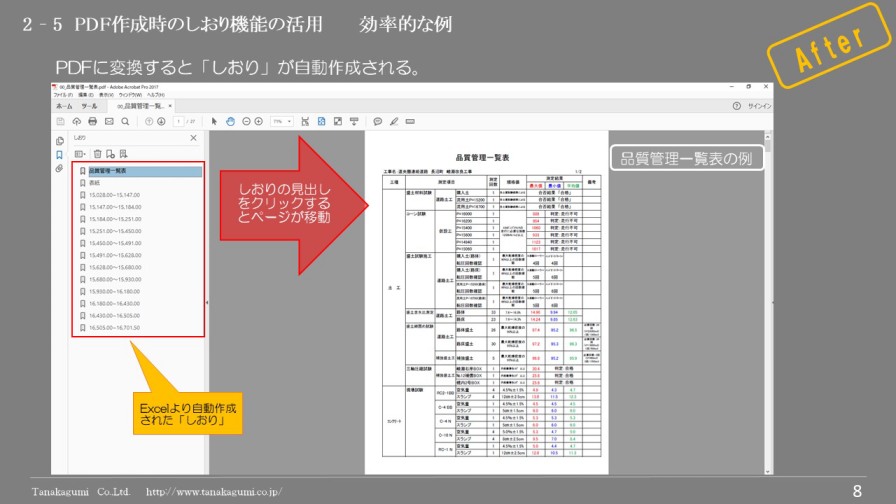The width and height of the screenshot is (896, 504).
Task: Select the 表紙 bookmark
Action: (x=96, y=183)
